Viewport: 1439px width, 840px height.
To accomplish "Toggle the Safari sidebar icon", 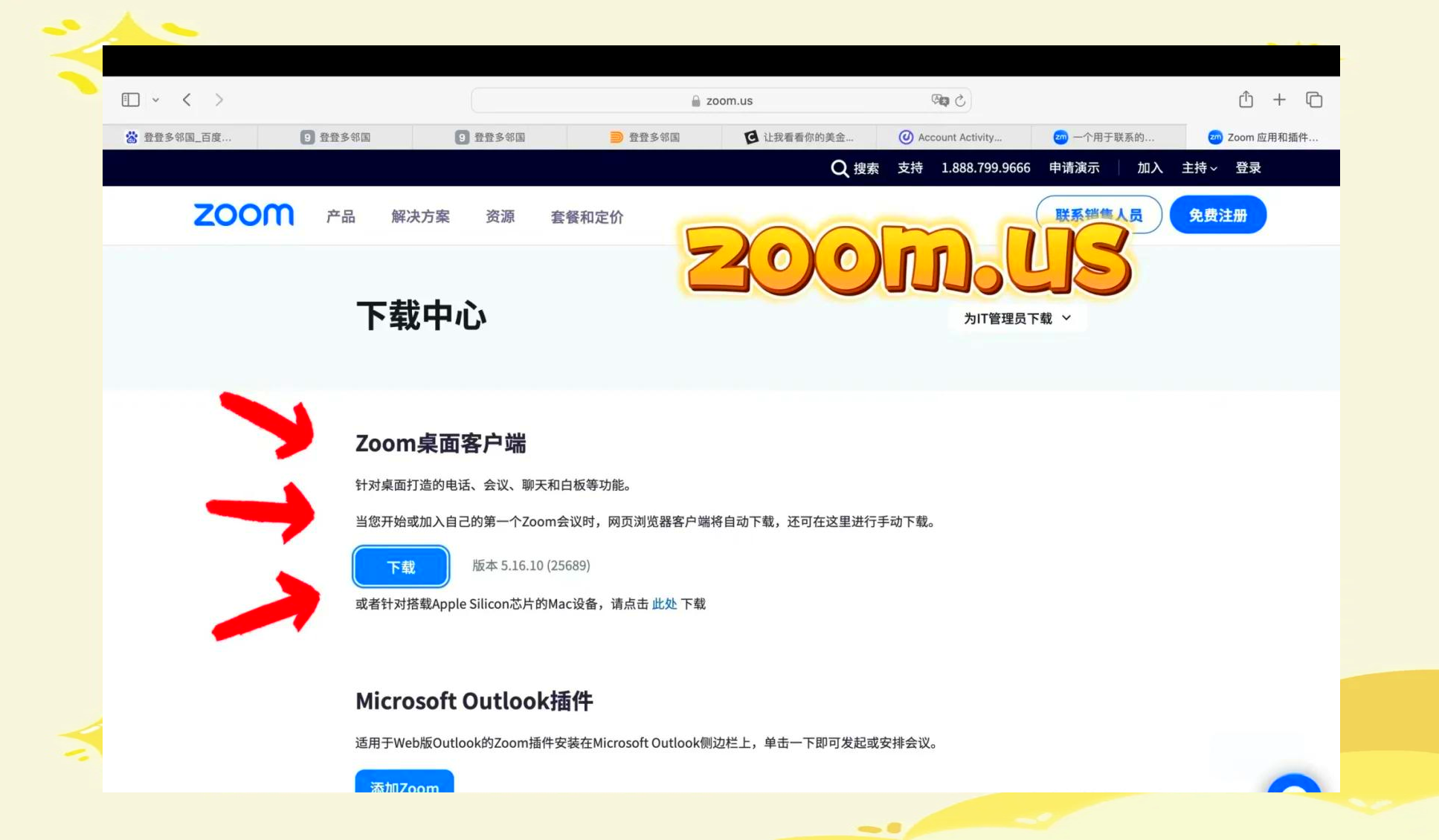I will tap(131, 100).
